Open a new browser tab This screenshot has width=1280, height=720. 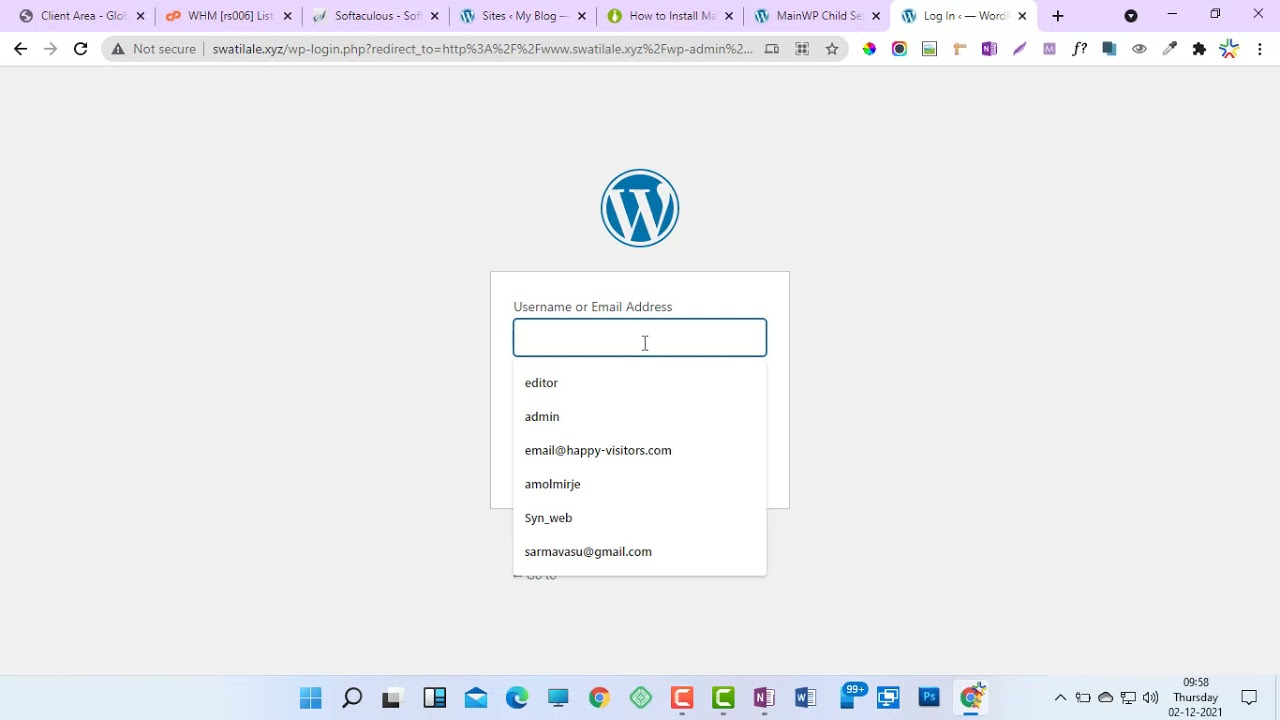pyautogui.click(x=1058, y=16)
